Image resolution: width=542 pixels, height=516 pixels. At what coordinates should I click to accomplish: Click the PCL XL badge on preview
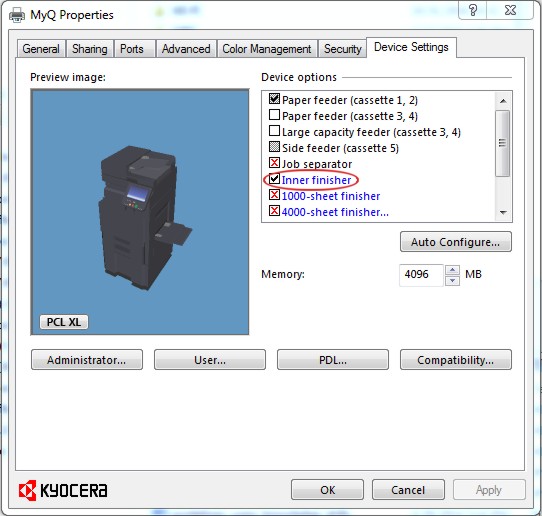pyautogui.click(x=64, y=322)
